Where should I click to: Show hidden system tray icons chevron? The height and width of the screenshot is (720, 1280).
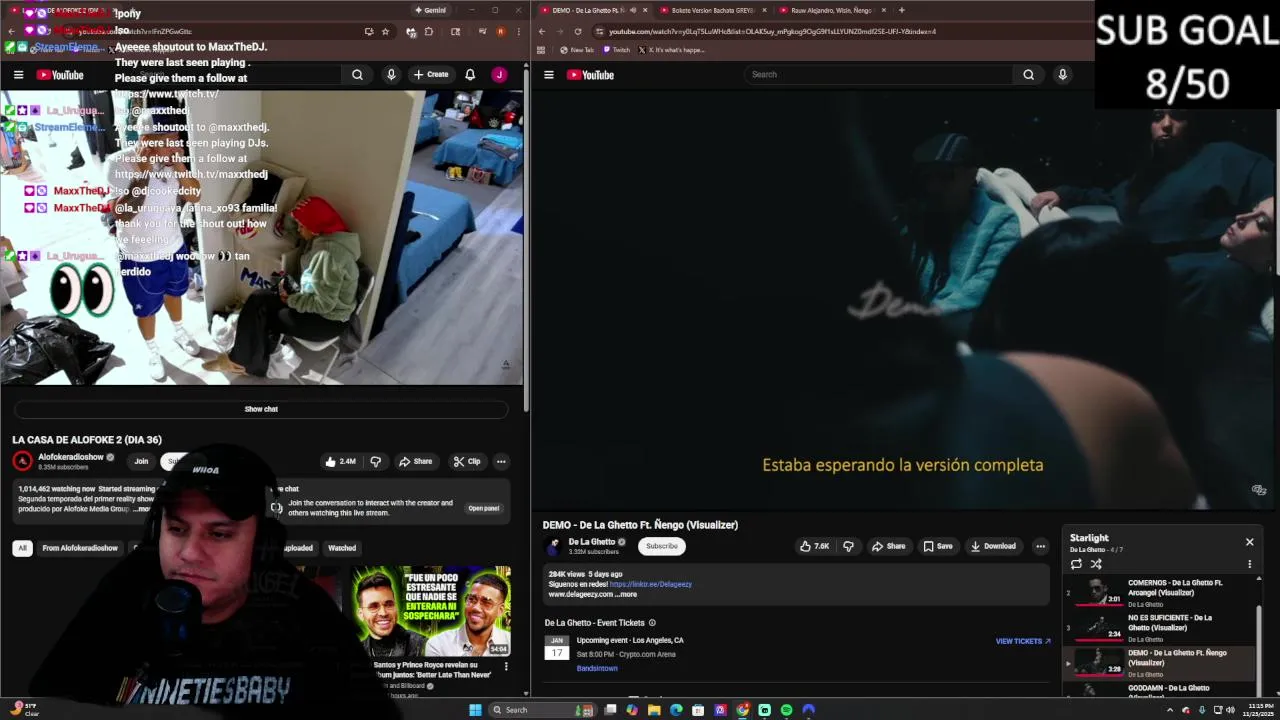[x=1170, y=710]
